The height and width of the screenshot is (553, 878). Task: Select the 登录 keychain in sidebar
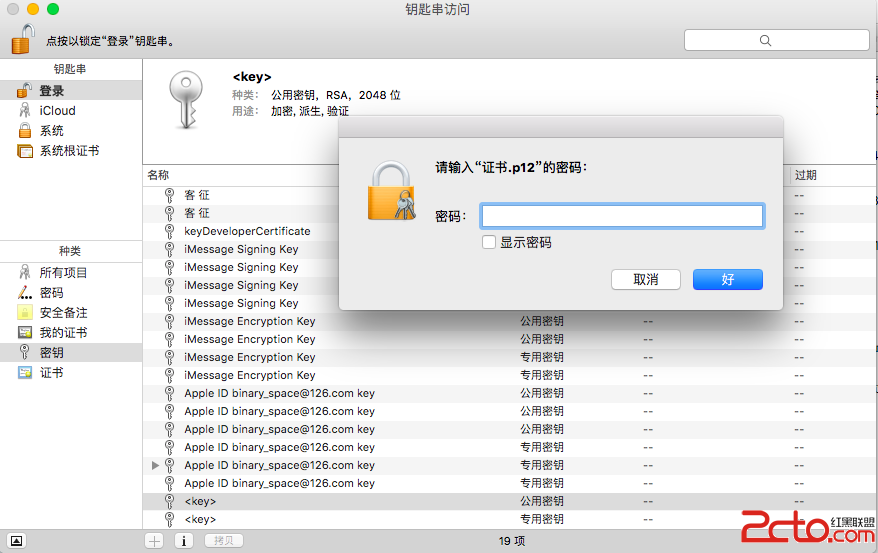(71, 90)
